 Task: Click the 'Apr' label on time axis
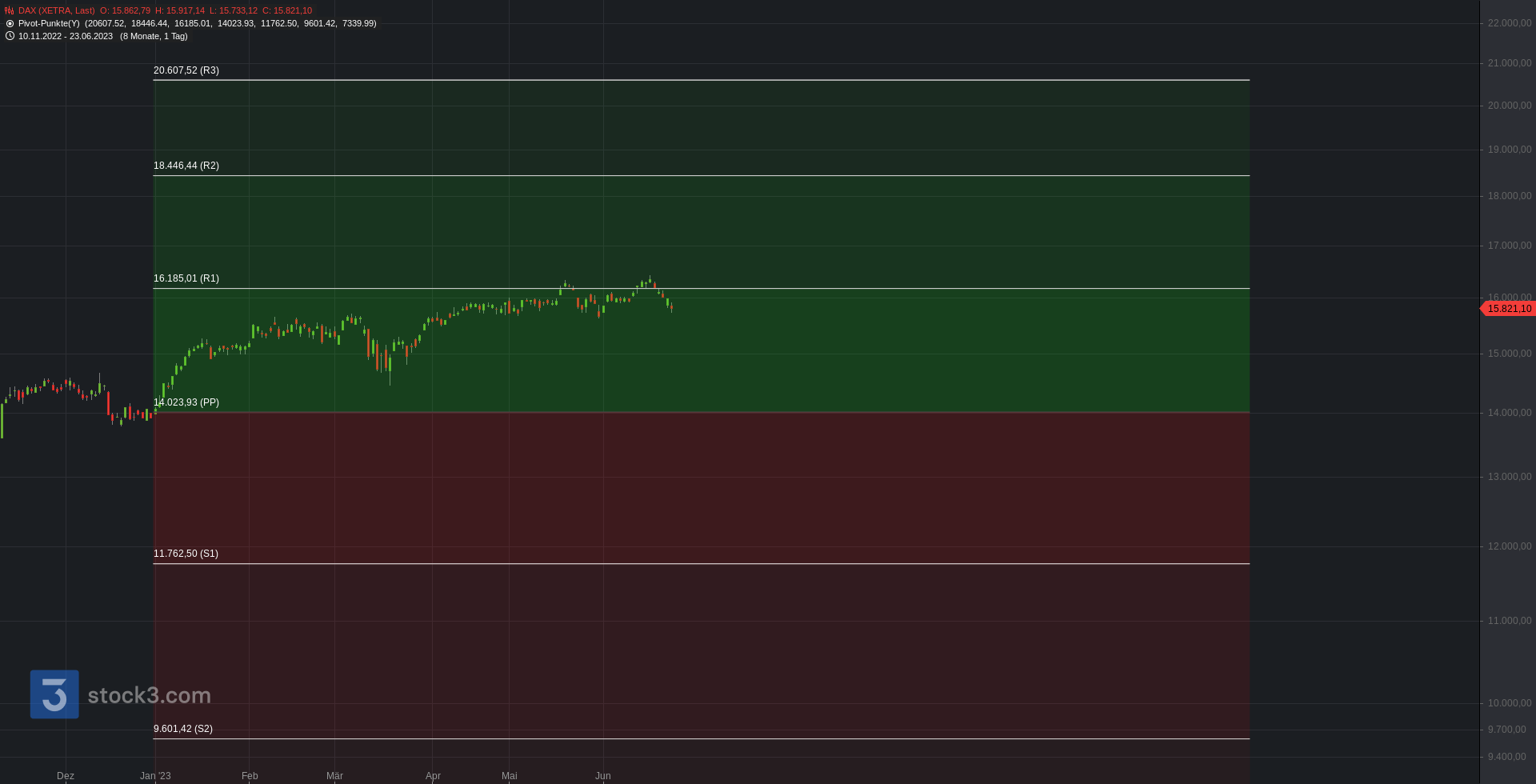[x=433, y=776]
